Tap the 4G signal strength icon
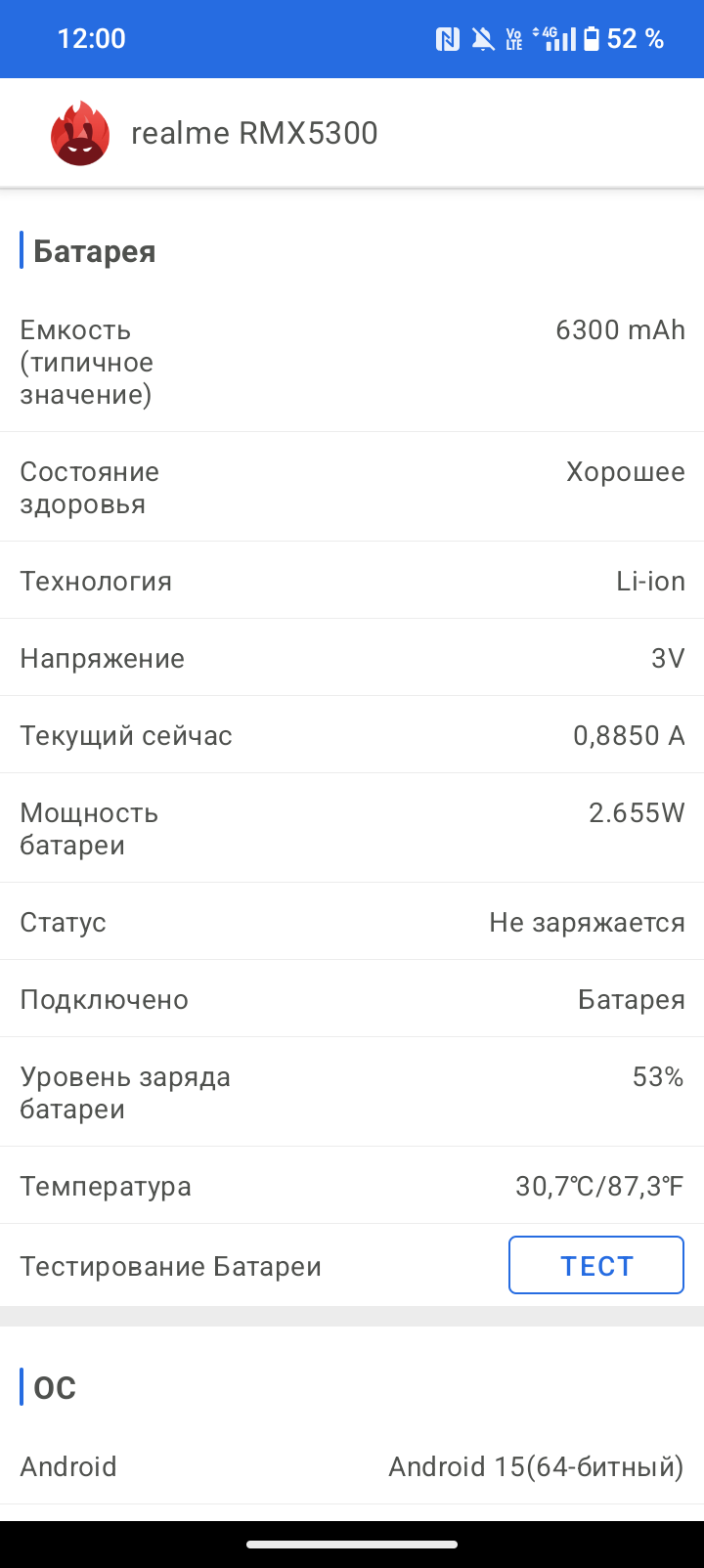 point(557,39)
